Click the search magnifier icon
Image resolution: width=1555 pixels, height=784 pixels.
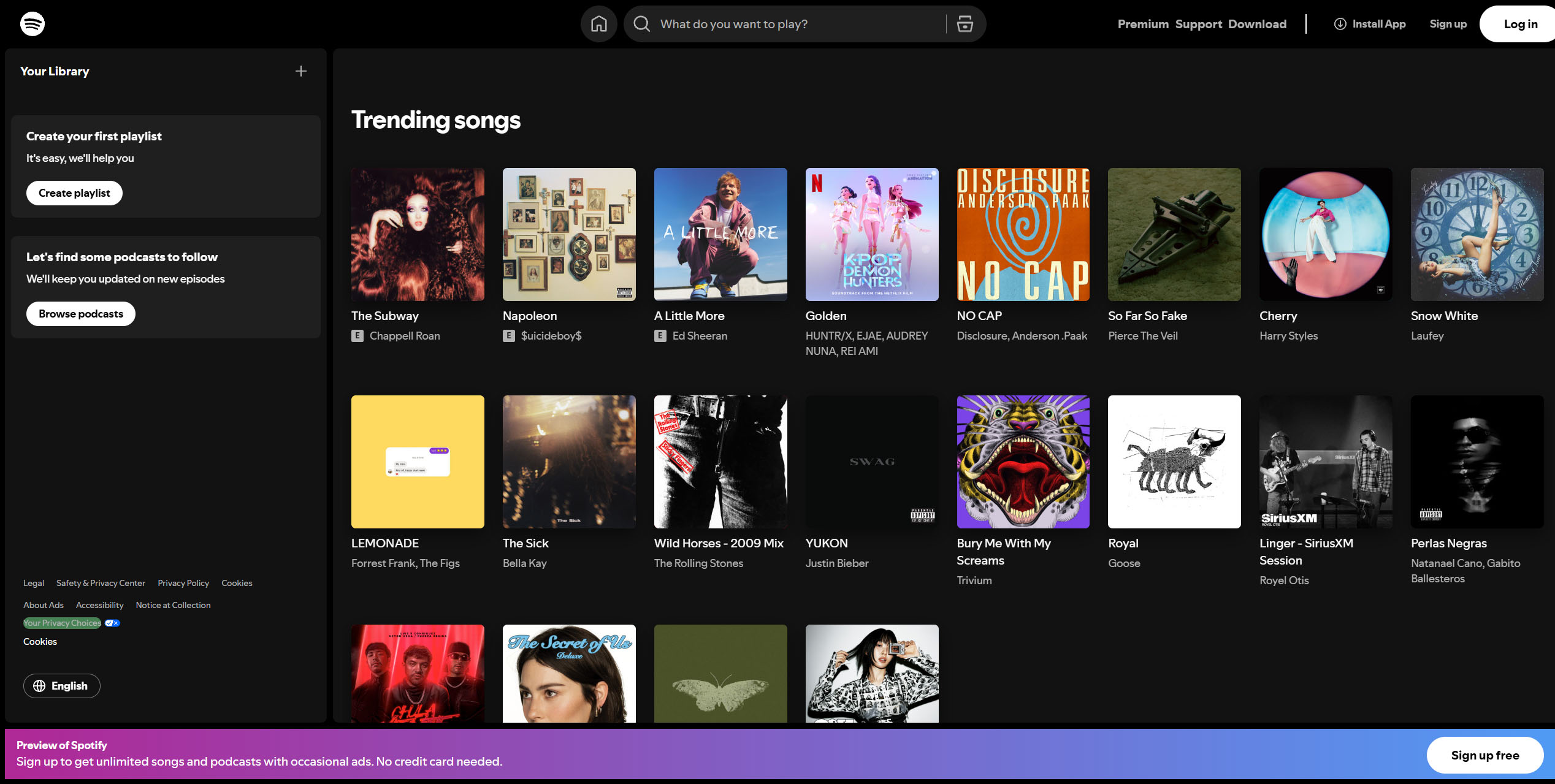pyautogui.click(x=642, y=24)
